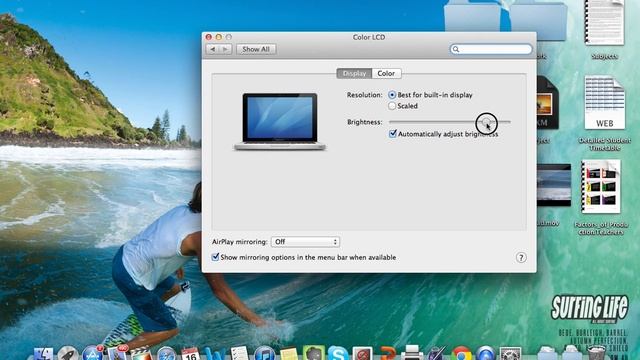Open the AirPlay mirroring dropdown
The width and height of the screenshot is (640, 360).
point(305,242)
